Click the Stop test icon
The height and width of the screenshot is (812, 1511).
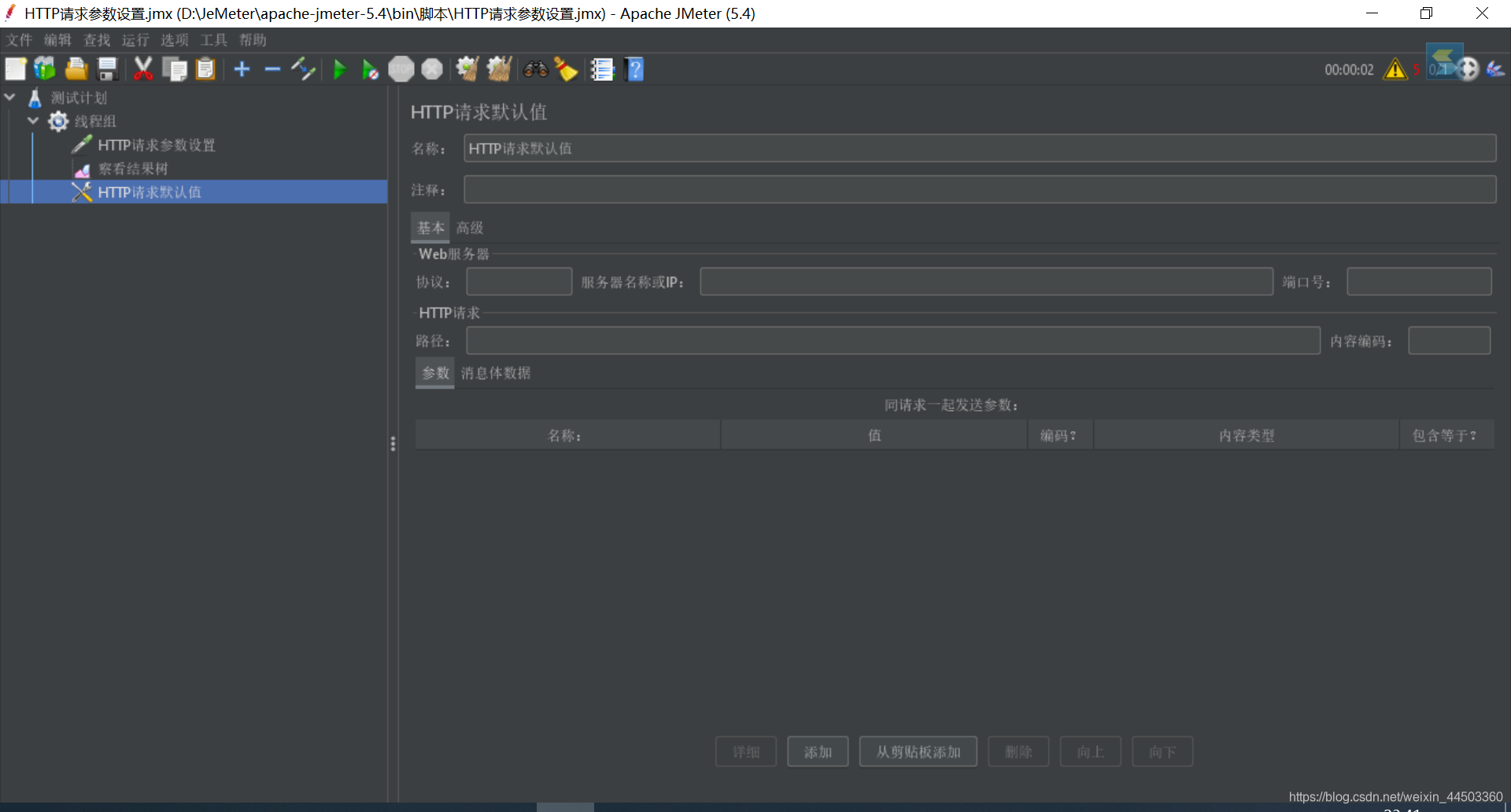pos(401,69)
